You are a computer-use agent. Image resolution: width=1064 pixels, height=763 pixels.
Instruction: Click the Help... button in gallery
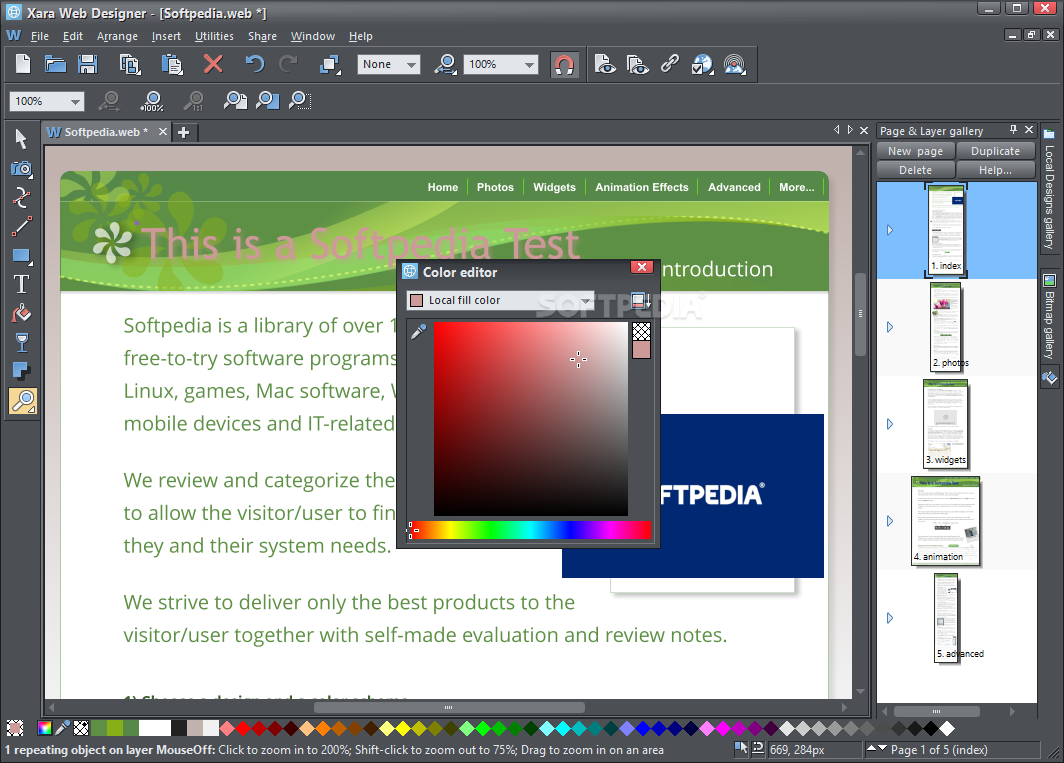995,170
